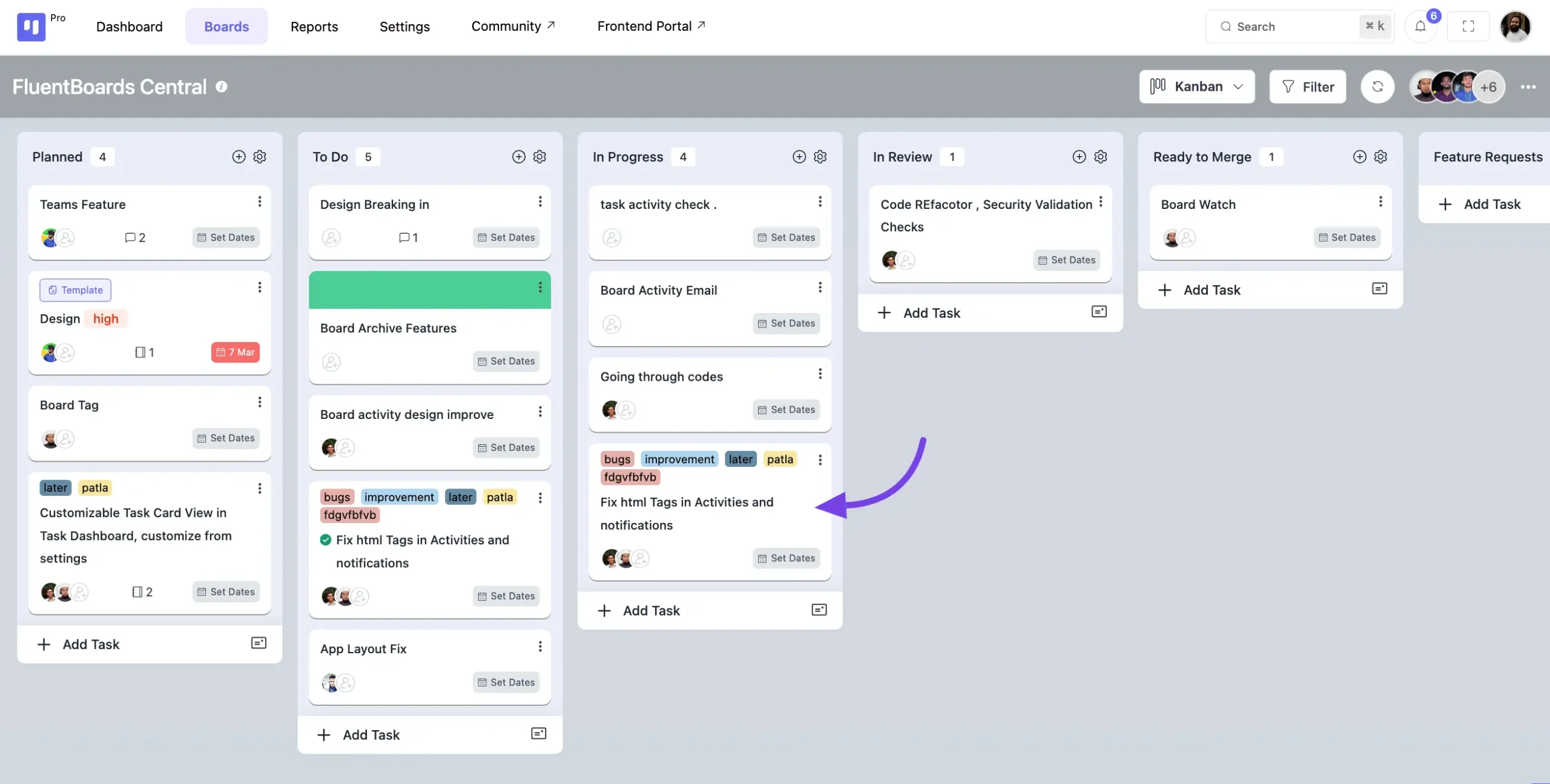Image resolution: width=1550 pixels, height=784 pixels.
Task: Open the Settings tab
Action: [404, 27]
